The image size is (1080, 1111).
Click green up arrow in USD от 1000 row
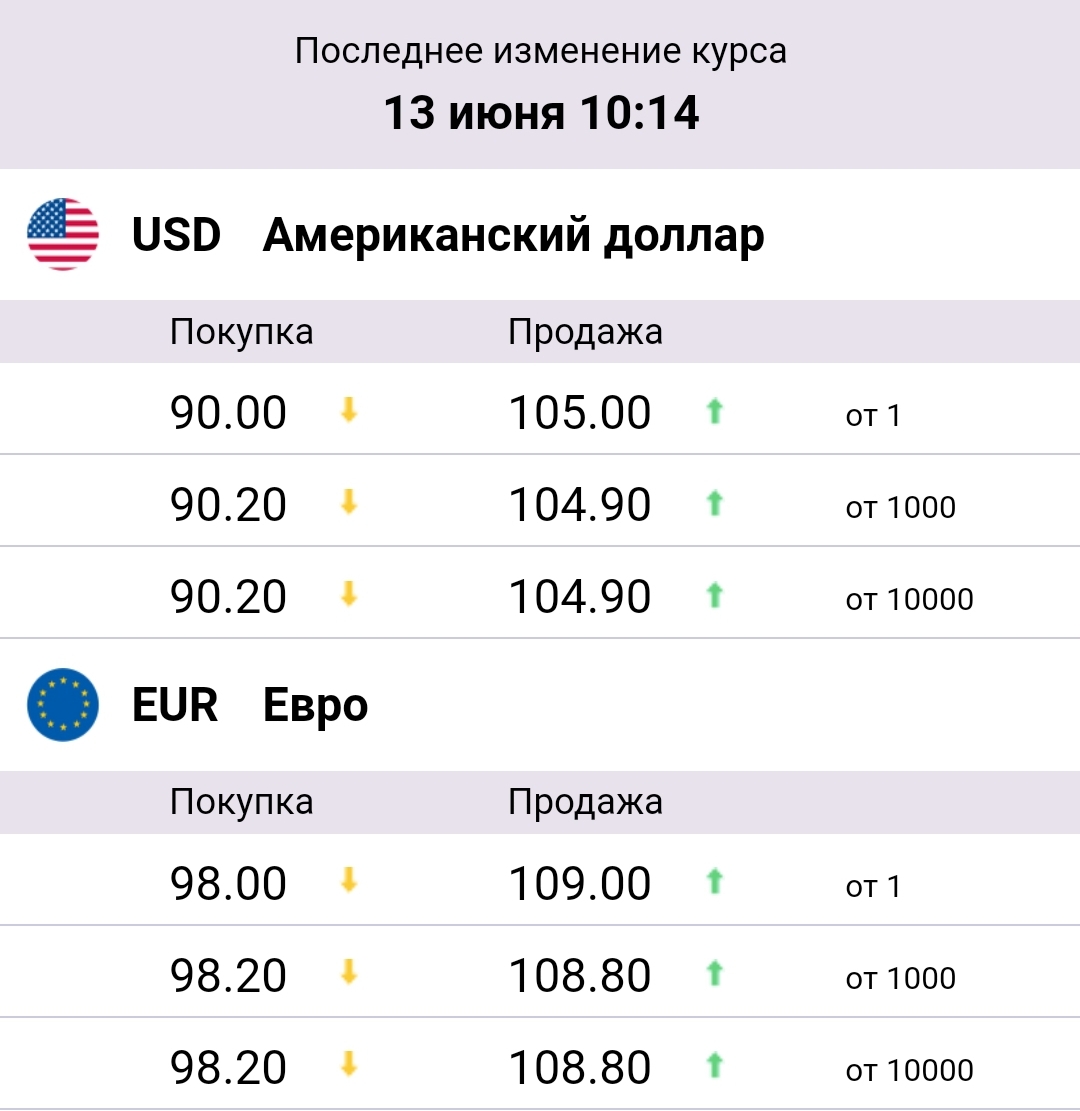714,503
